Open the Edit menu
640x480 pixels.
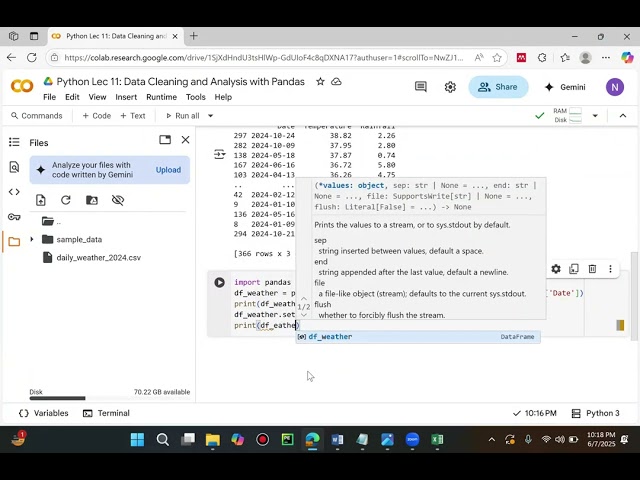pos(72,97)
